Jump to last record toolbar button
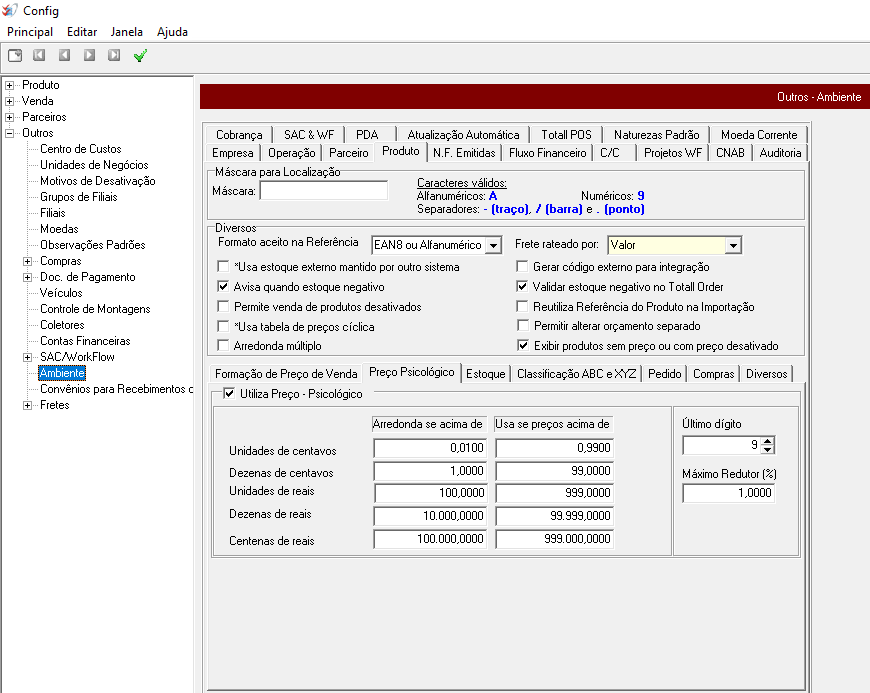 (114, 55)
